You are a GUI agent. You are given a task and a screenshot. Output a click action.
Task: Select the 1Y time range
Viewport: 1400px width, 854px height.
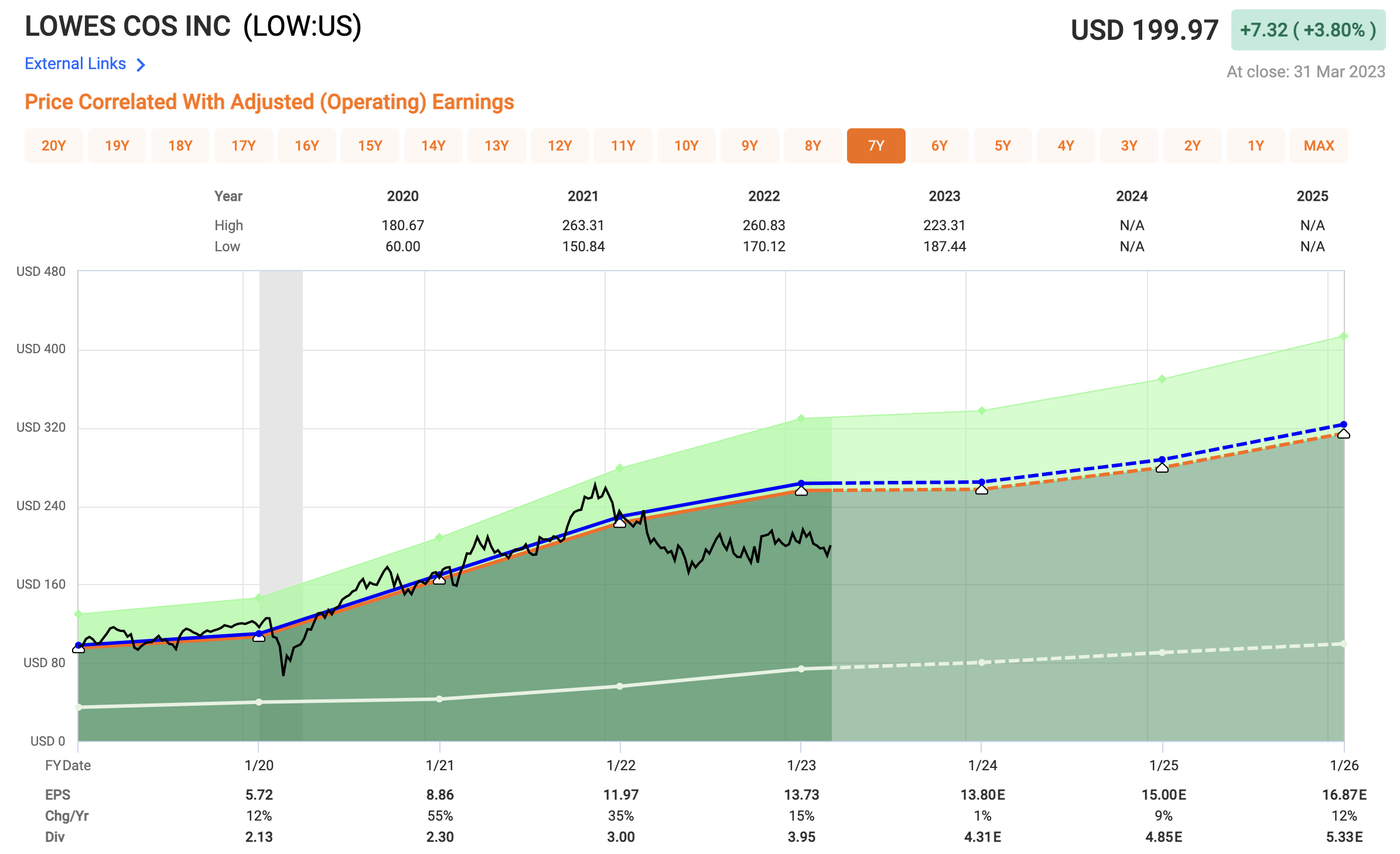coord(1256,146)
